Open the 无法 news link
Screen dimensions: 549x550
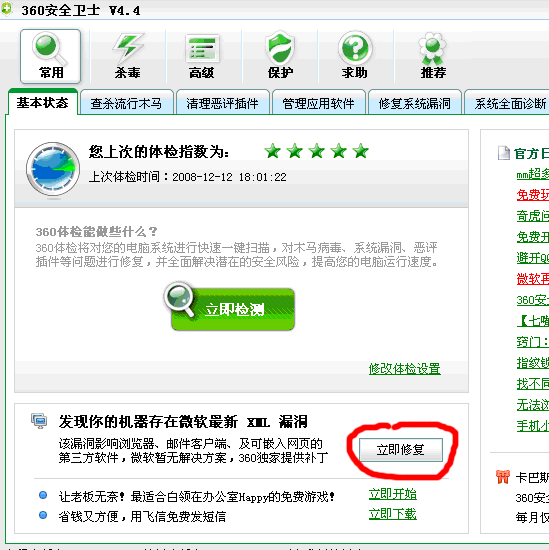(x=533, y=405)
